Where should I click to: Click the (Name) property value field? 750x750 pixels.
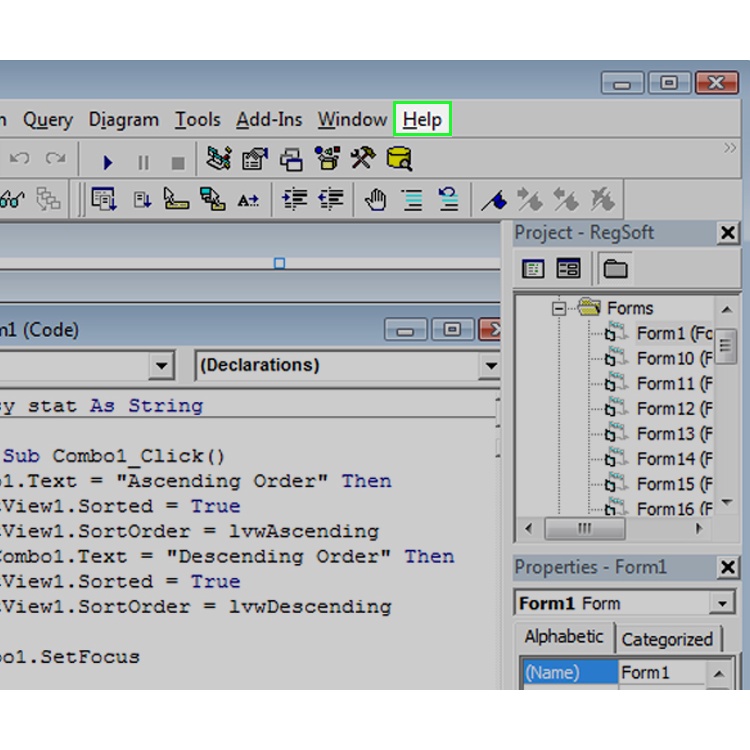click(x=660, y=673)
